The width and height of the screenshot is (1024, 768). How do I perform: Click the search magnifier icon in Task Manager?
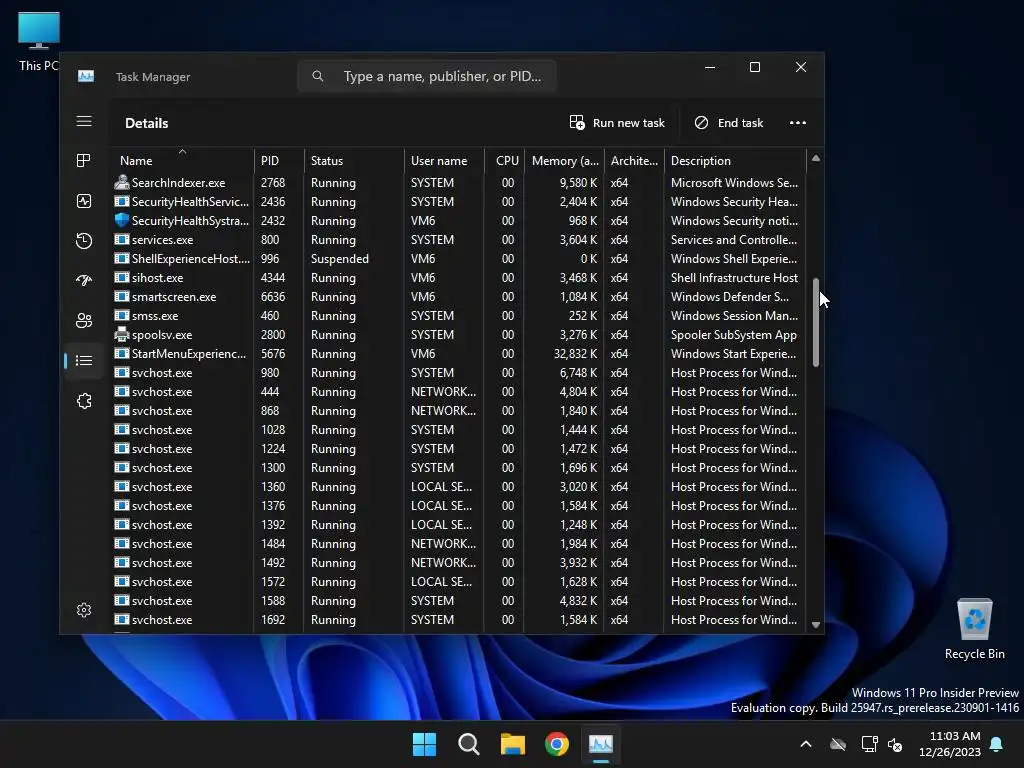317,76
